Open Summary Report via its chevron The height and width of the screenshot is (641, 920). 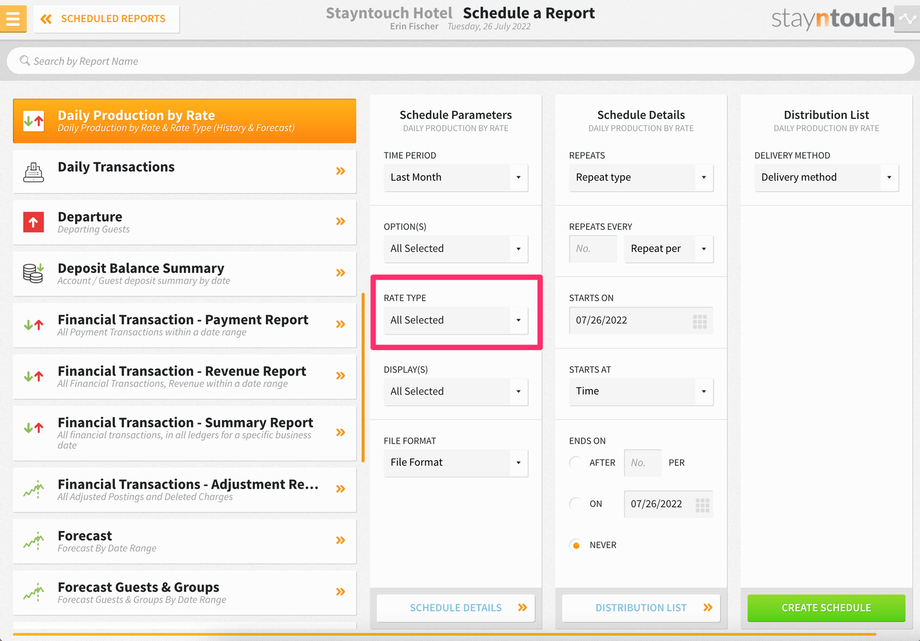click(340, 433)
